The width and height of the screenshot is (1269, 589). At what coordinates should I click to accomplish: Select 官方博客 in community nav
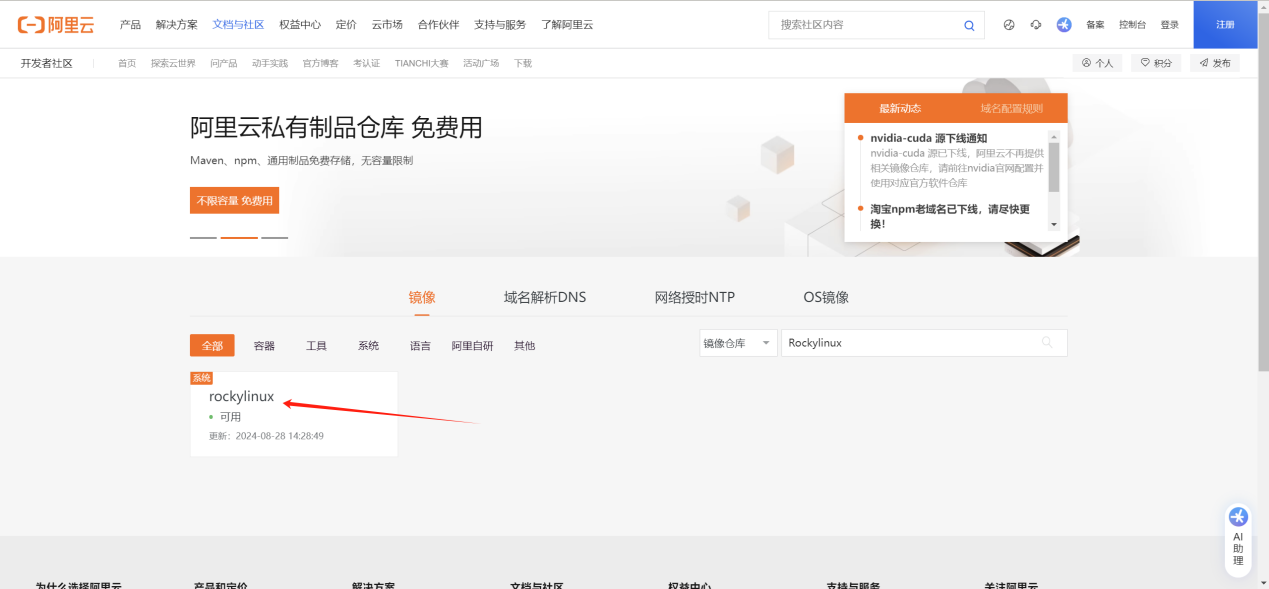tap(321, 63)
